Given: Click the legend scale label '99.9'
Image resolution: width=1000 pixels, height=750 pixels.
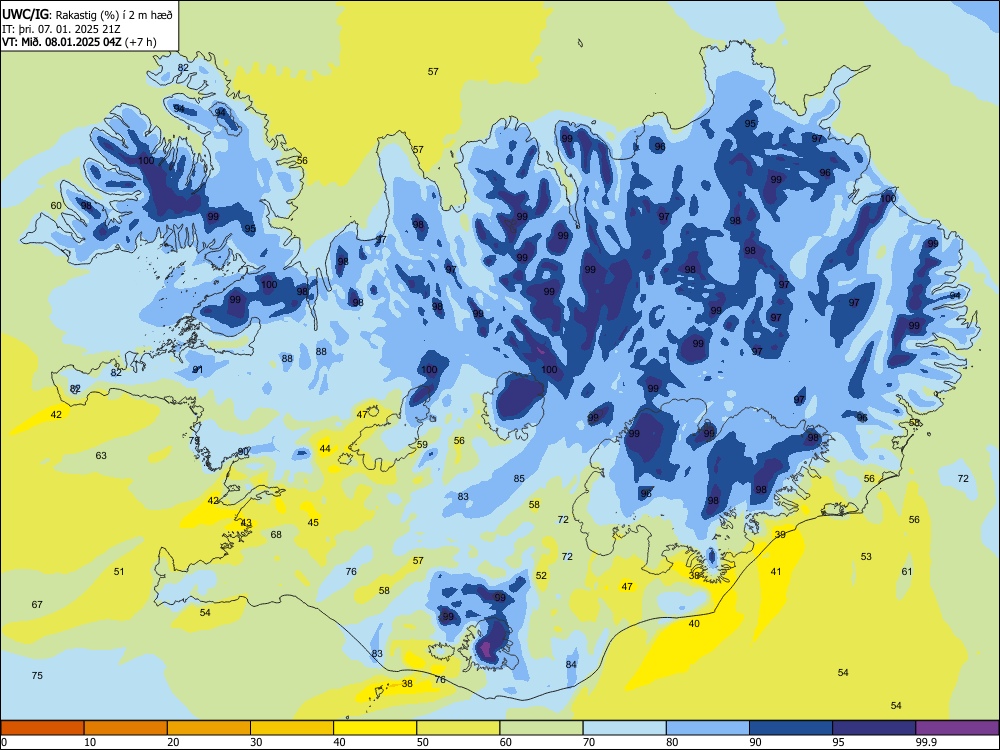Looking at the screenshot, I should (926, 742).
